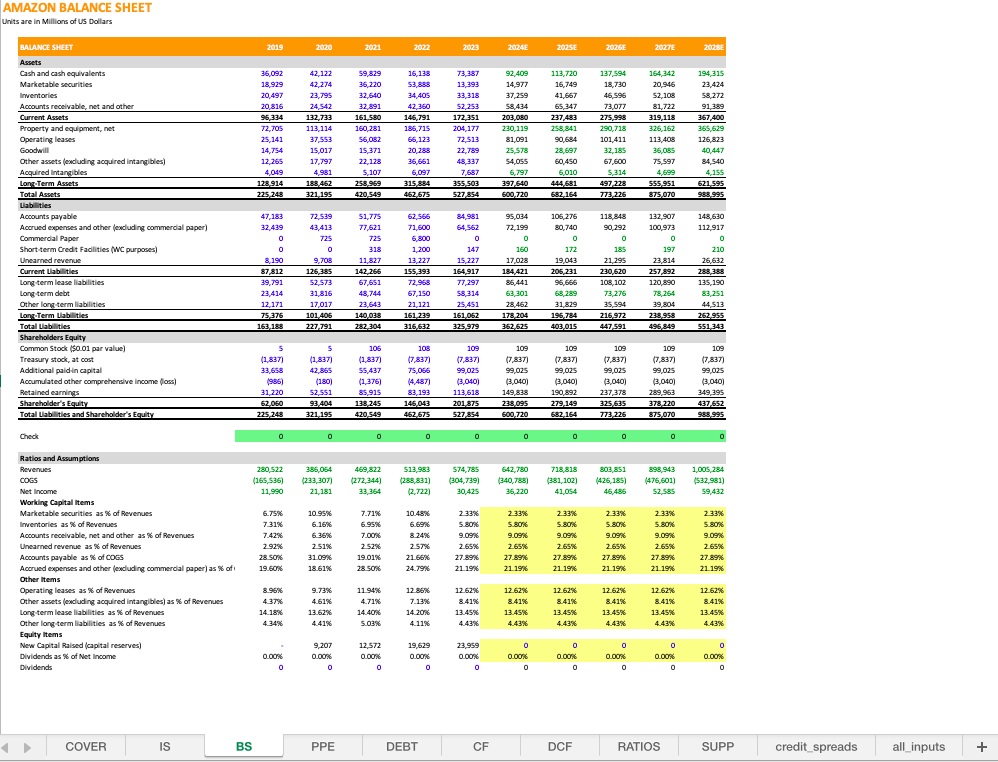
Task: Click the Ratios and Assumptions section header
Action: pyautogui.click(x=59, y=458)
